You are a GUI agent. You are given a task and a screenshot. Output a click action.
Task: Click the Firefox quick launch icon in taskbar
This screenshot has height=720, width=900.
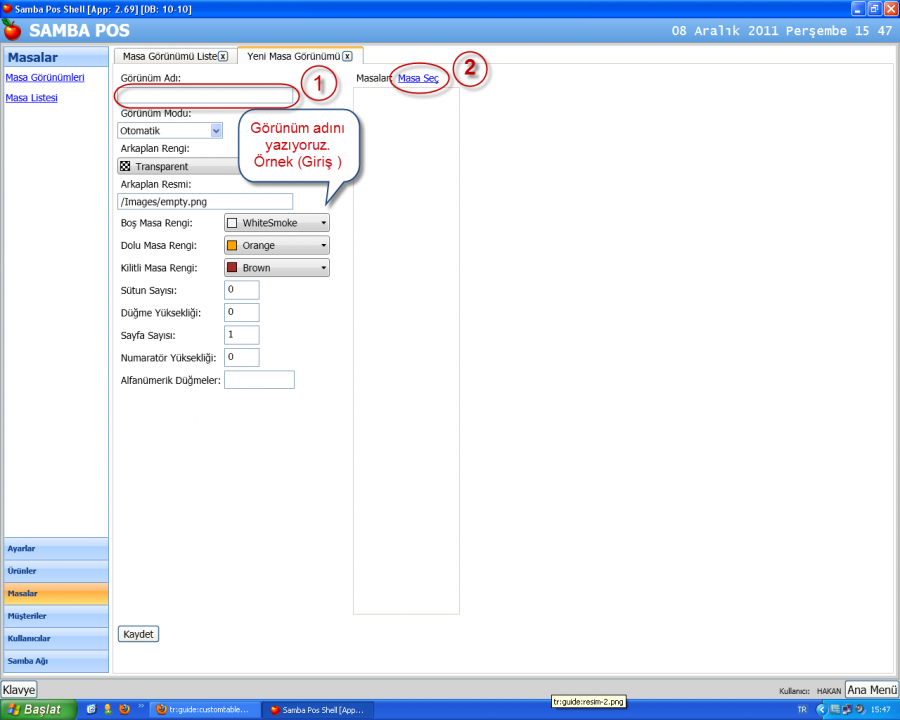point(124,709)
